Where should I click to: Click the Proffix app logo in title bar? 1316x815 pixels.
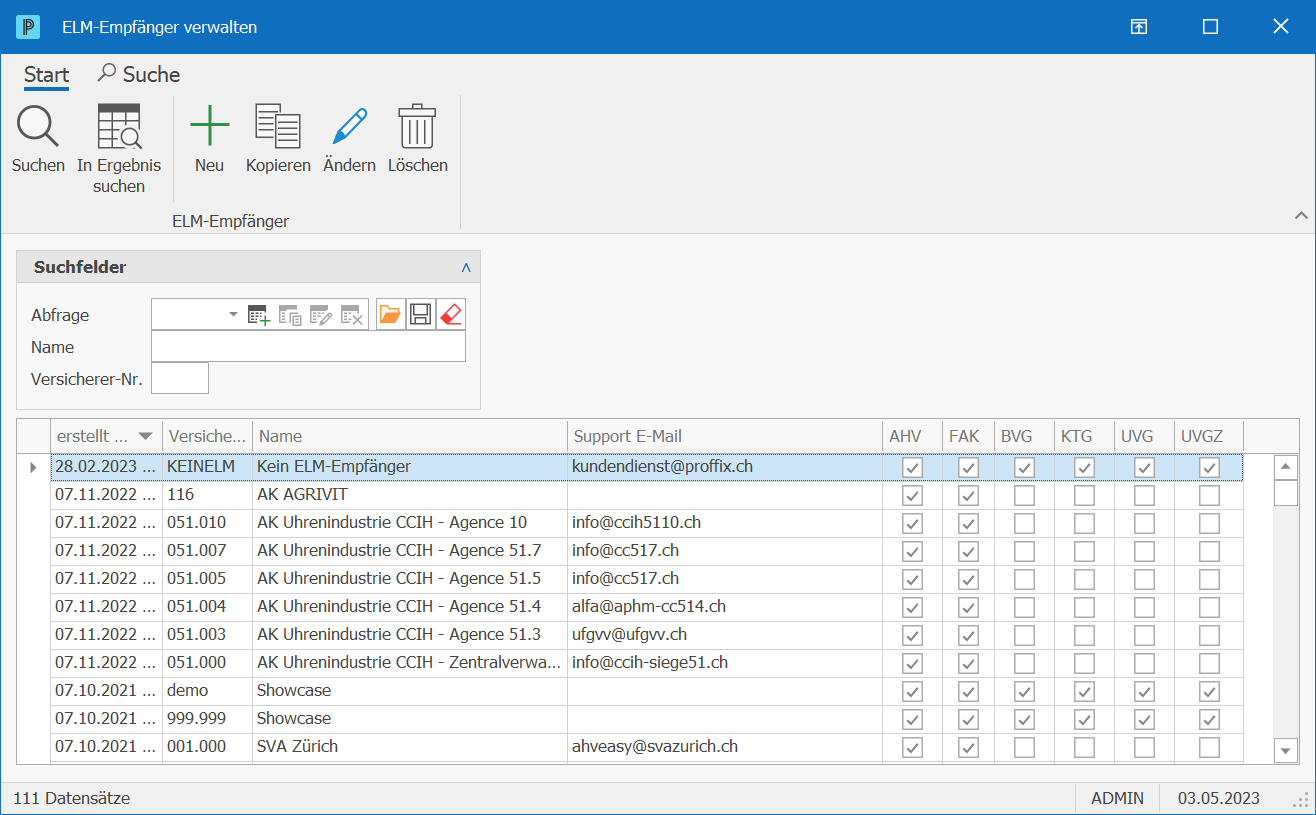point(28,27)
